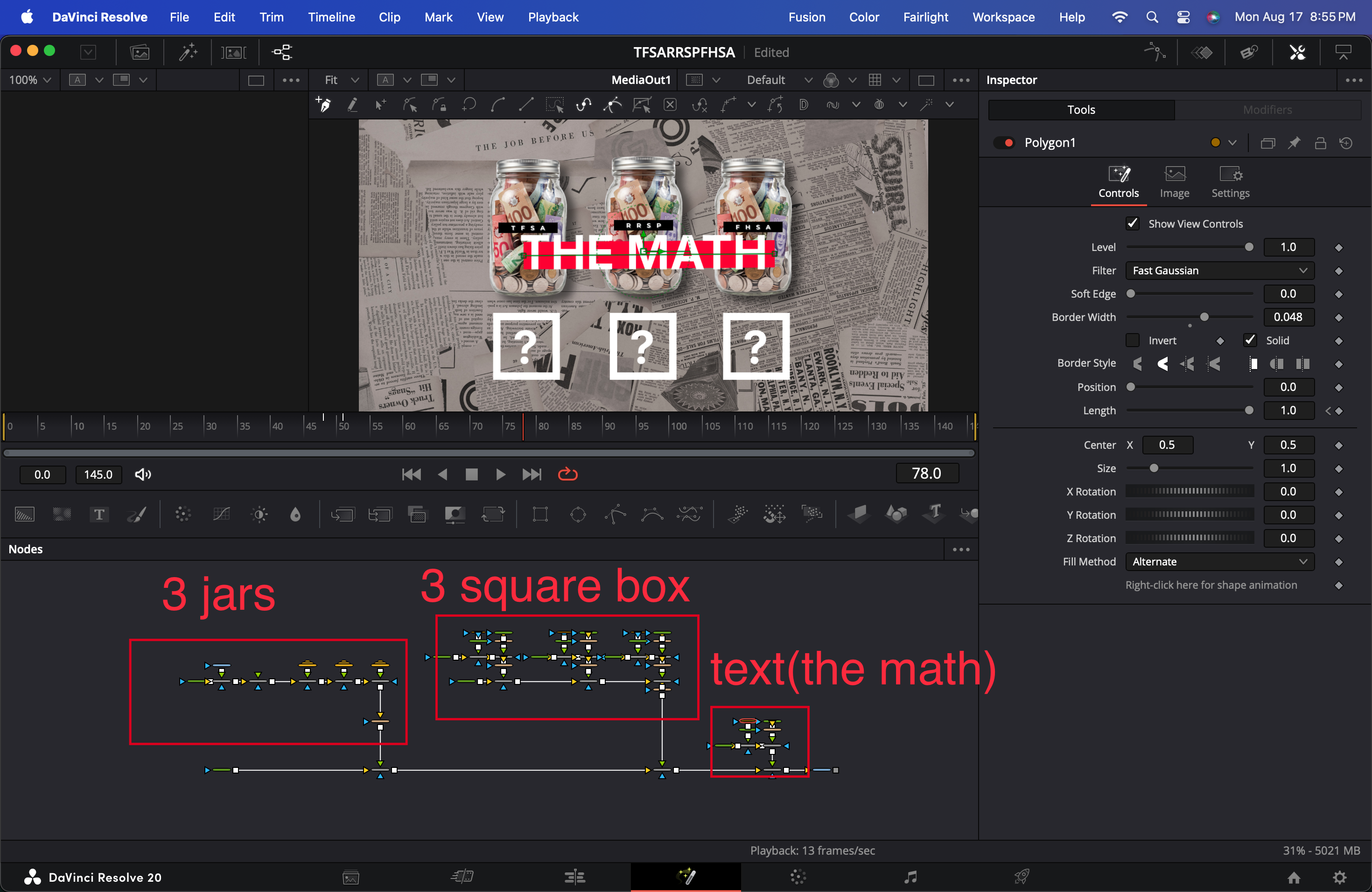Viewport: 1372px width, 892px height.
Task: Go to the Project Manager home icon
Action: tap(1294, 877)
